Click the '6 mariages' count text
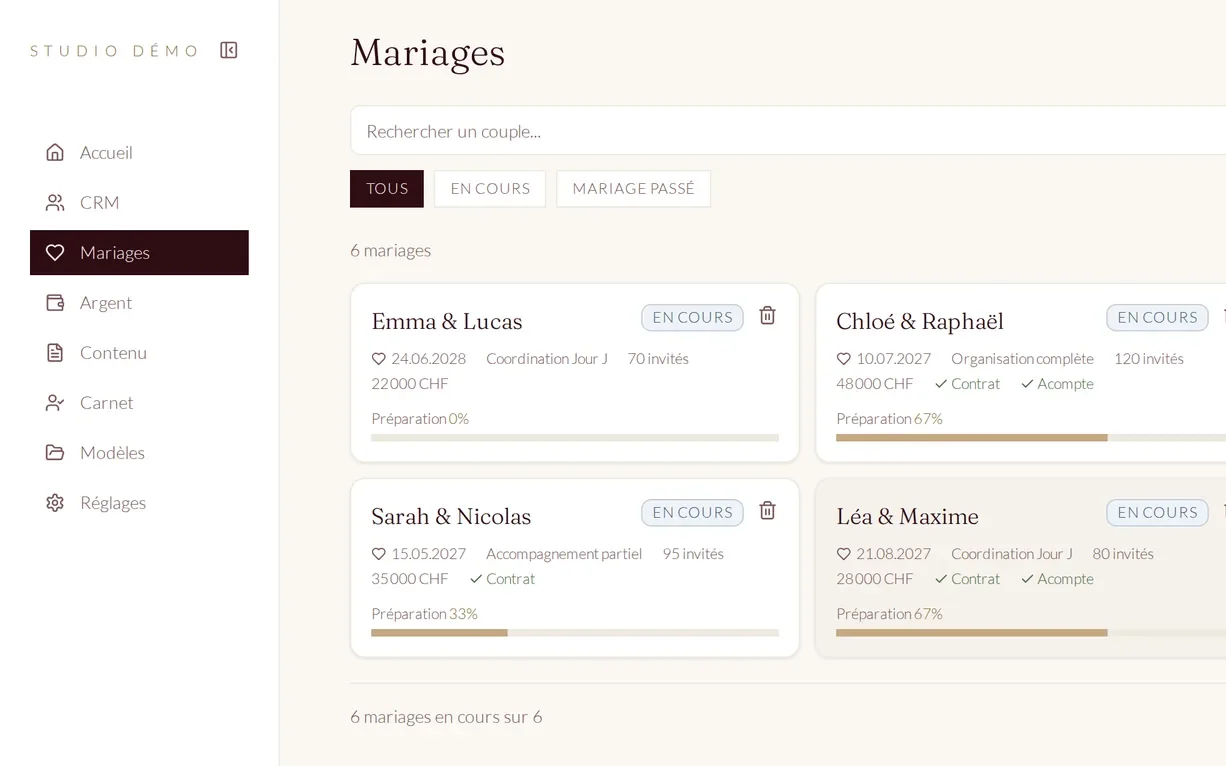 tap(391, 250)
